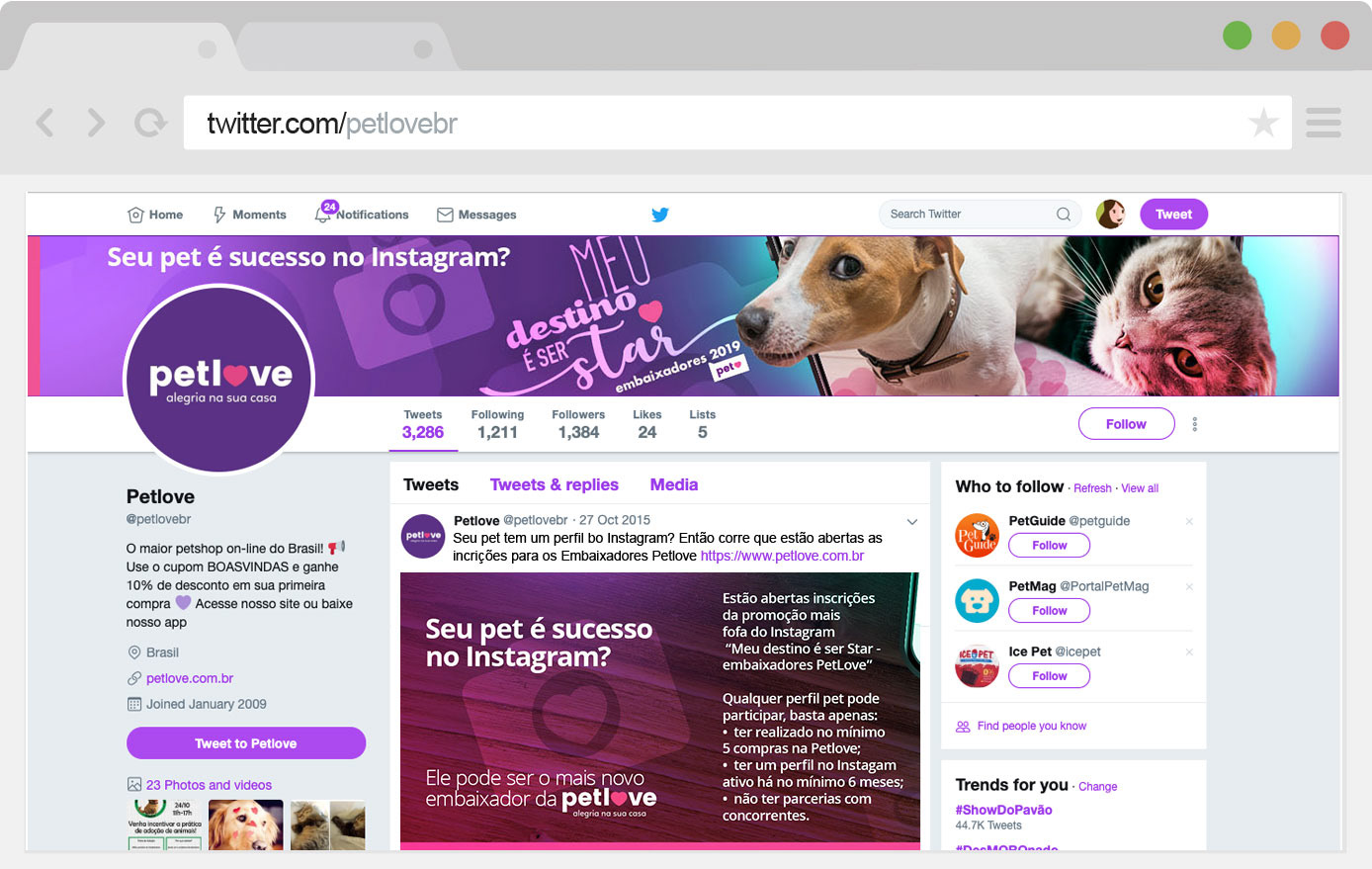Dismiss Ice Pet suggestion

tap(1189, 652)
